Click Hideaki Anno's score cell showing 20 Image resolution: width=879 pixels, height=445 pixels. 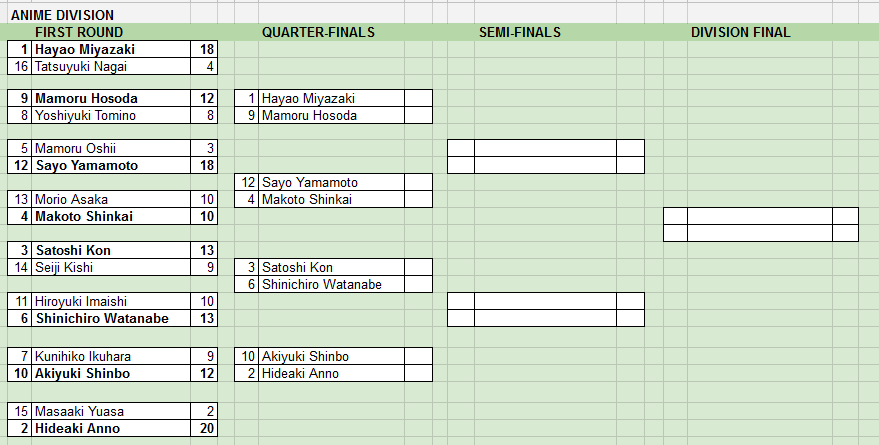point(204,429)
